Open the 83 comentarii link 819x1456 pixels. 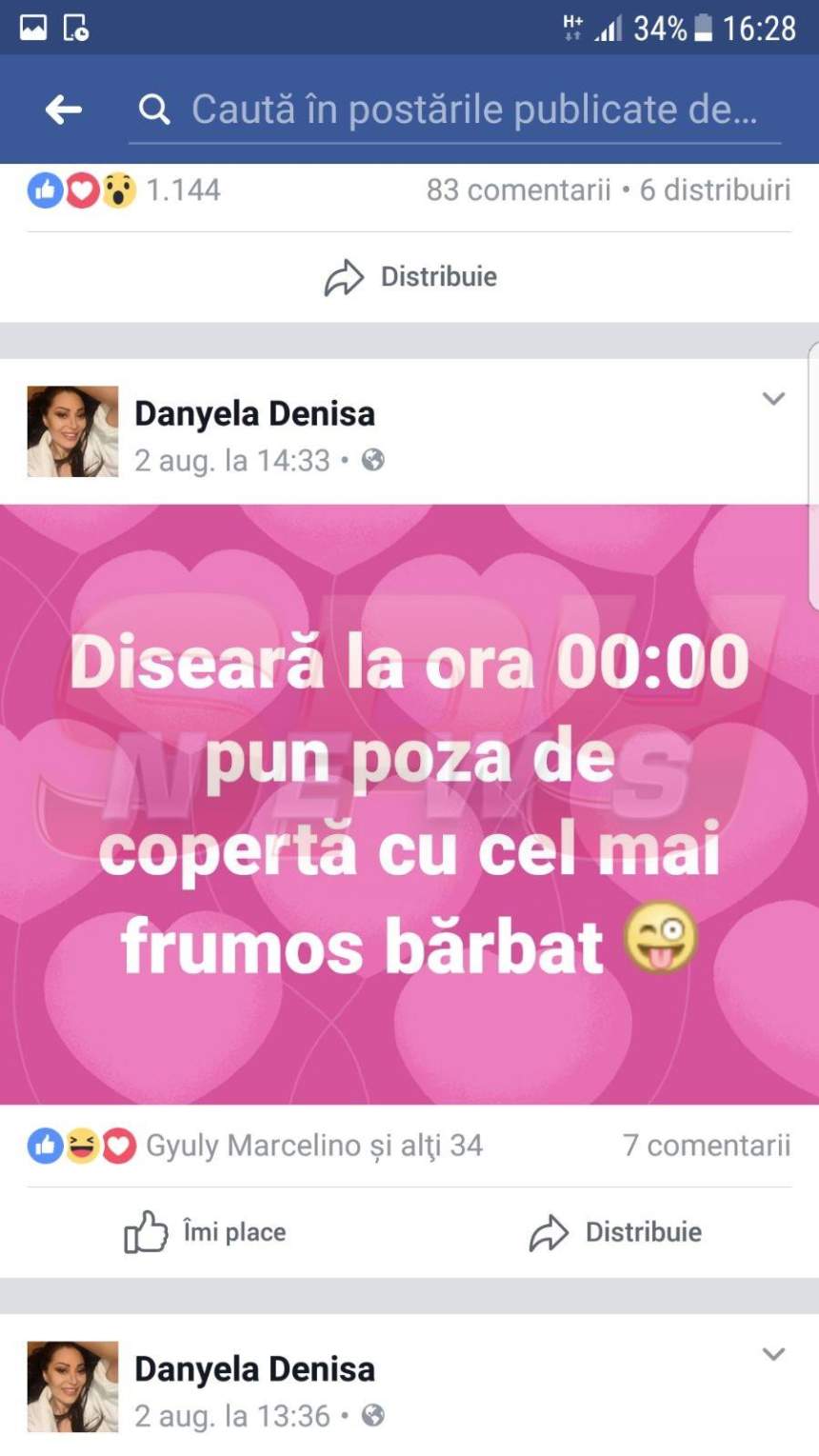pyautogui.click(x=518, y=189)
